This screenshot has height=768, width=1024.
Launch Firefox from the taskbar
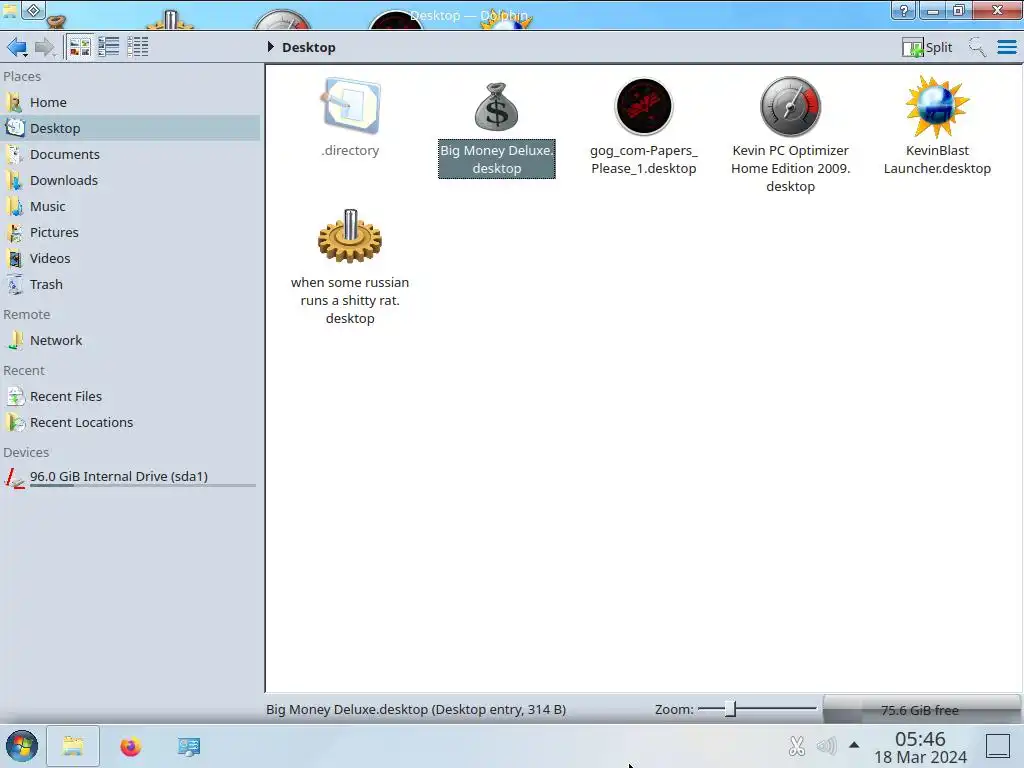pyautogui.click(x=131, y=746)
